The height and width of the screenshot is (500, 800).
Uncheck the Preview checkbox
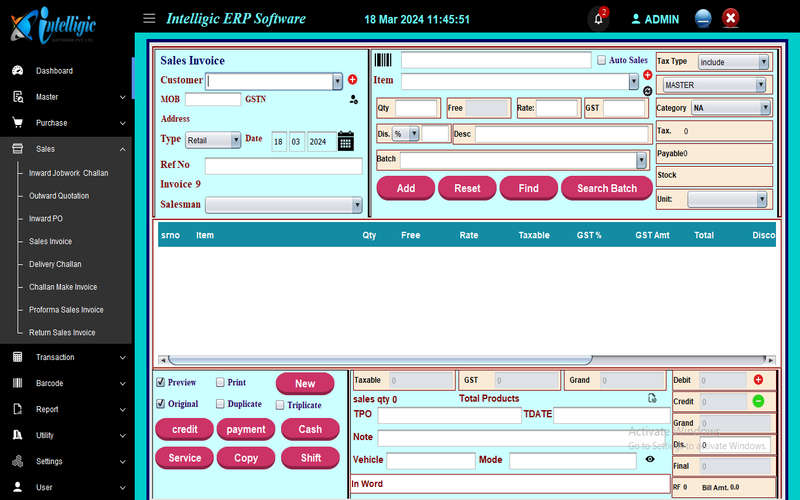tap(160, 382)
